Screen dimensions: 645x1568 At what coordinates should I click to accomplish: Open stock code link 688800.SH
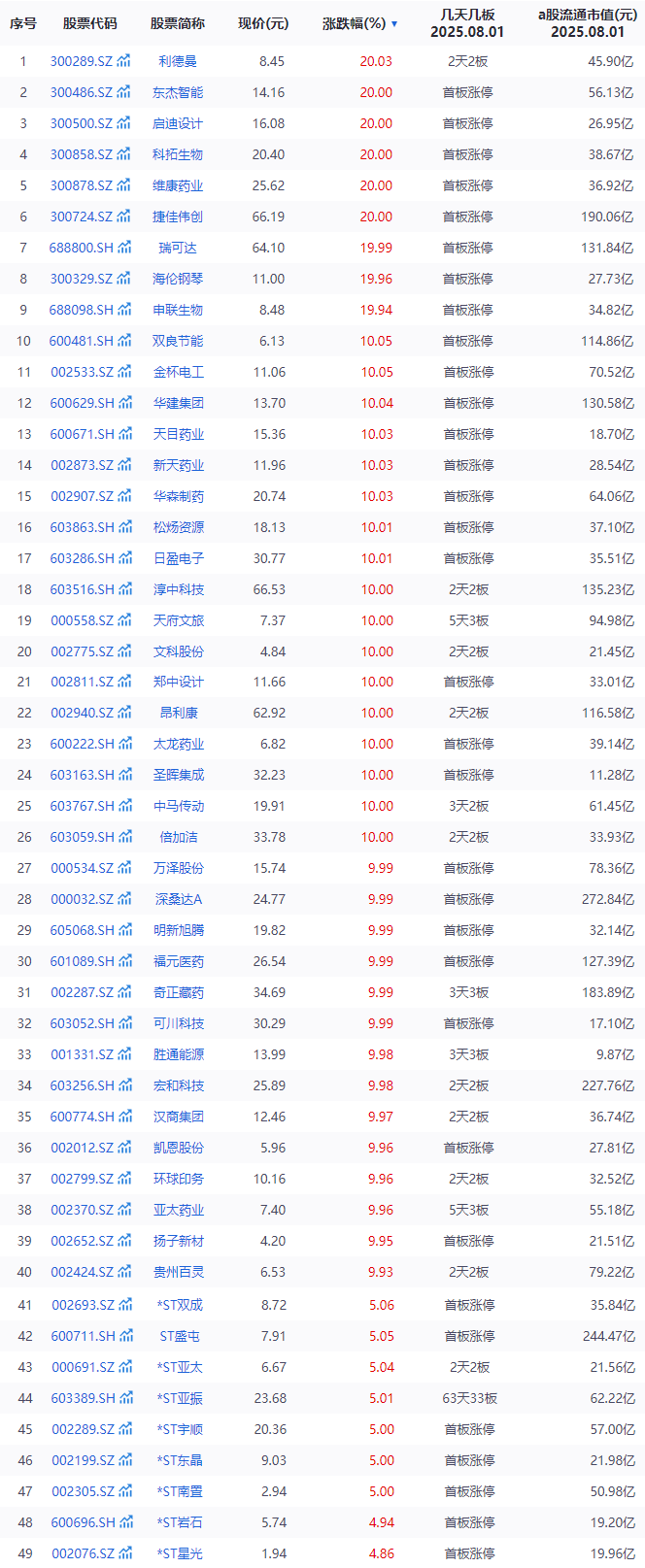(x=82, y=248)
